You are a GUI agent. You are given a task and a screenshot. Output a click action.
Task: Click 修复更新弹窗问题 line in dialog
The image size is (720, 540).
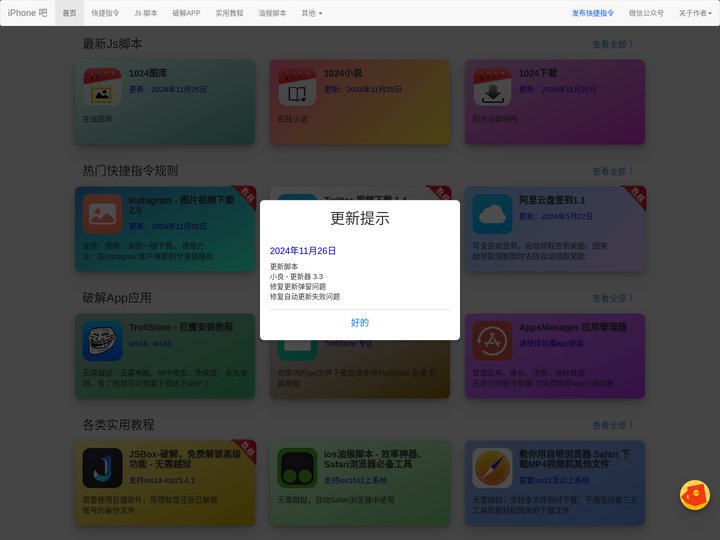click(298, 287)
